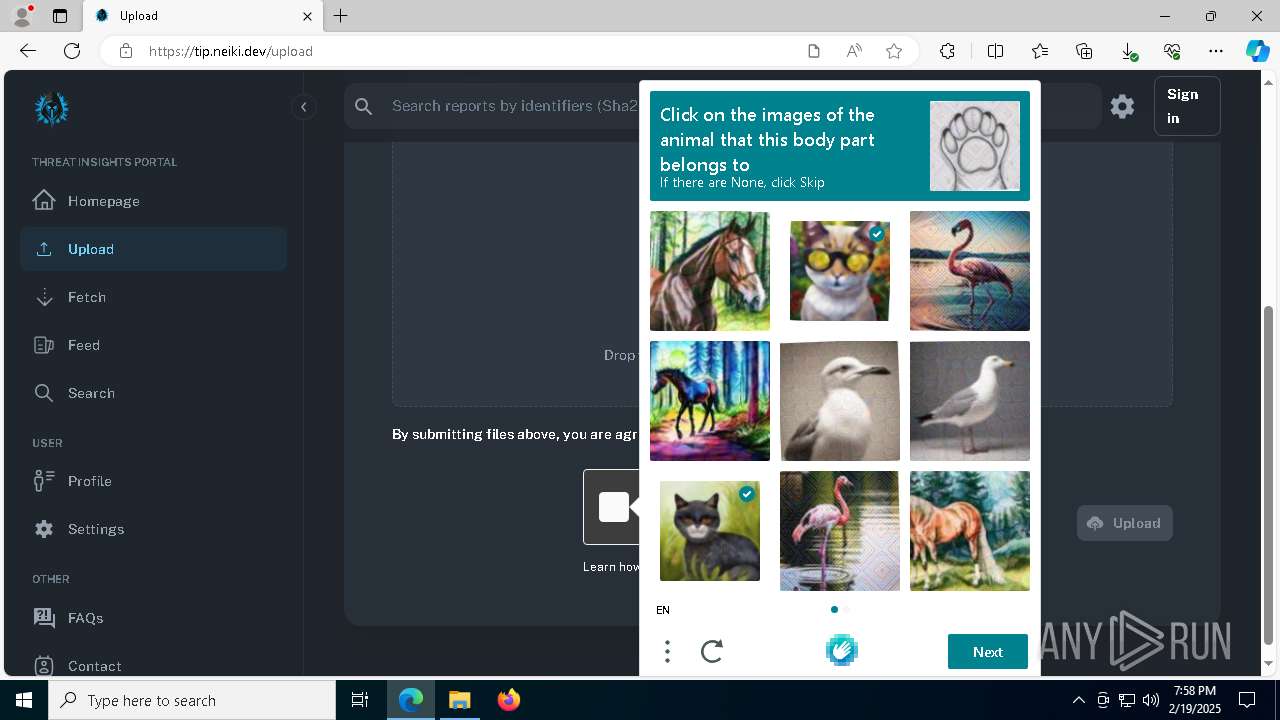
Task: Select the brown and white horse image
Action: [970, 531]
